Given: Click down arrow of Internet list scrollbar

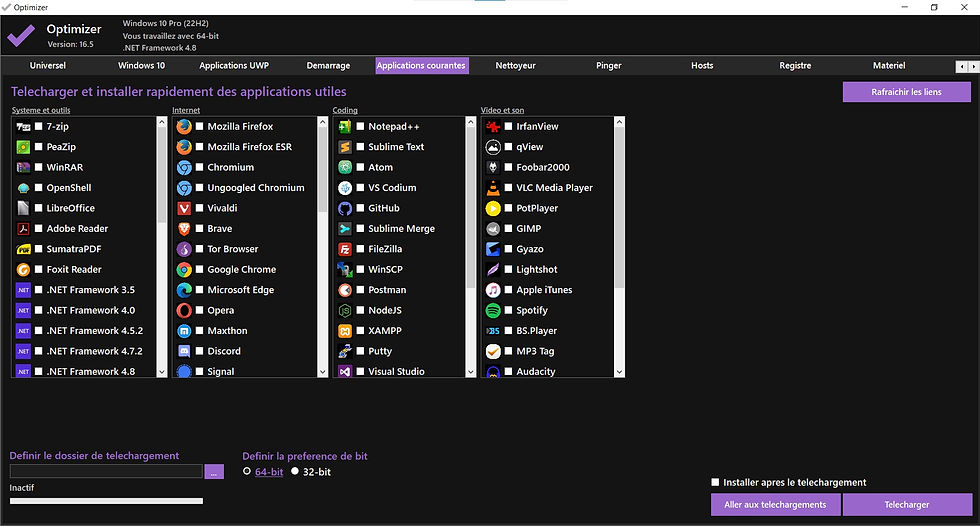Looking at the screenshot, I should (x=322, y=372).
